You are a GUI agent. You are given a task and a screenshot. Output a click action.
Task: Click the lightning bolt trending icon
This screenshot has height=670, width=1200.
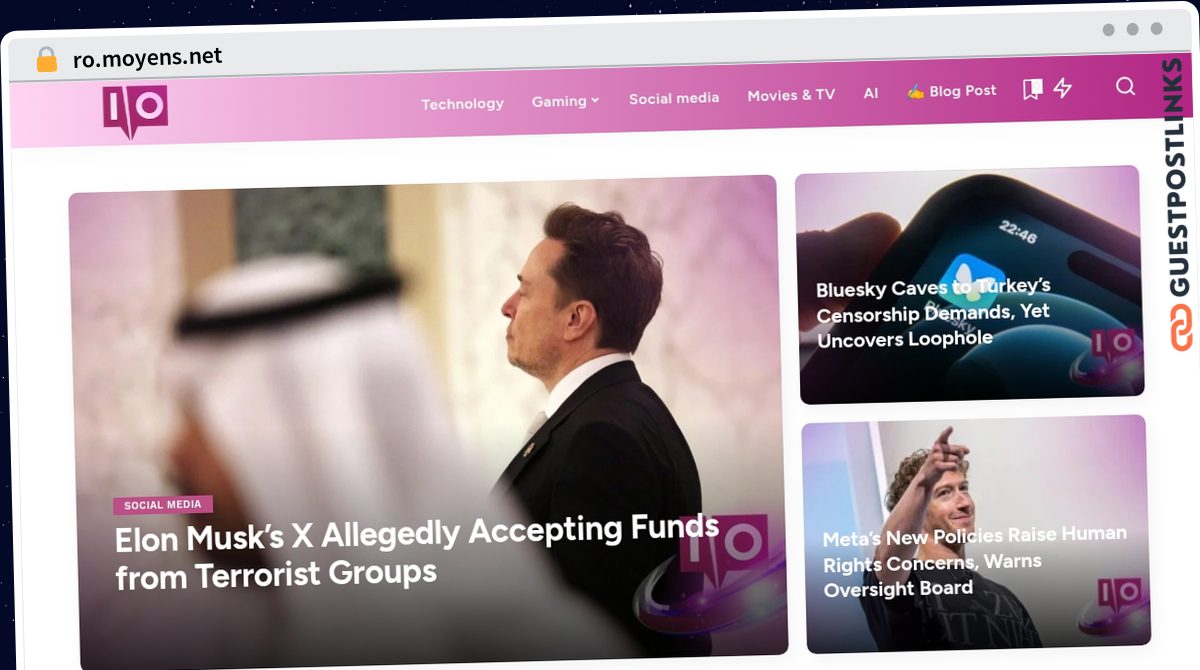[1062, 88]
